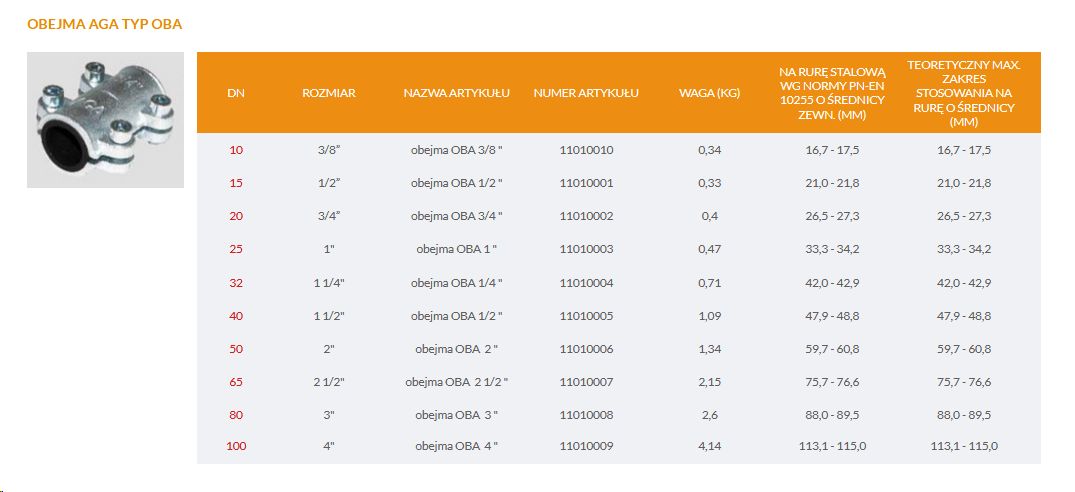Click steel pipe diameter '59,7 - 60,8'
Viewport: 1075px width, 492px height.
click(832, 349)
